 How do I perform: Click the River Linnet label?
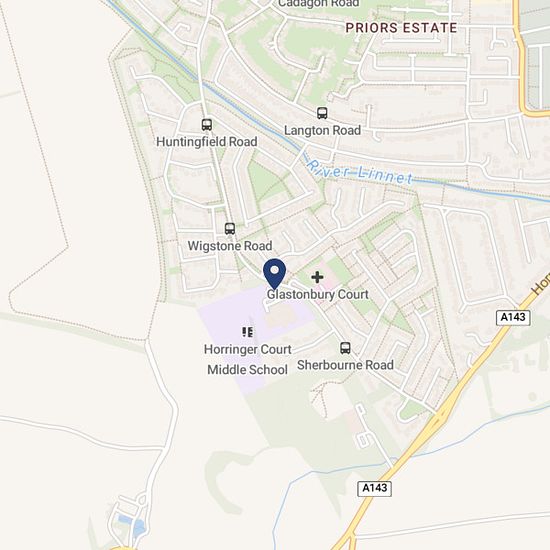pyautogui.click(x=360, y=172)
